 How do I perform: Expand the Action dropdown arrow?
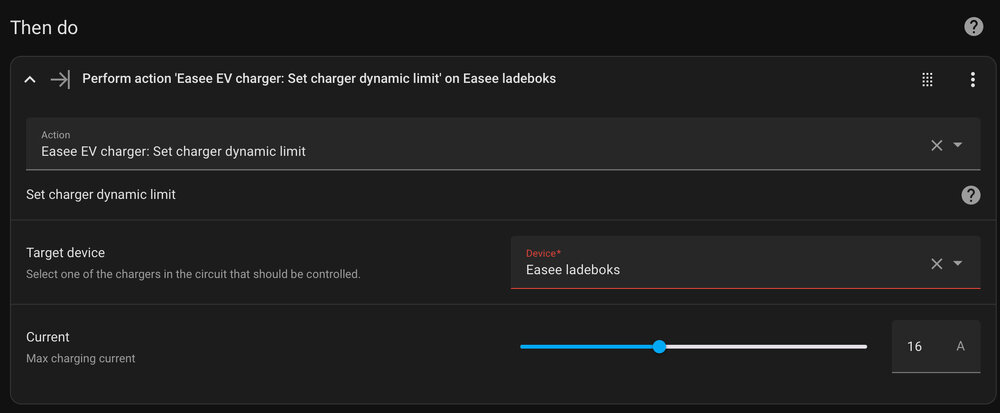click(x=958, y=145)
